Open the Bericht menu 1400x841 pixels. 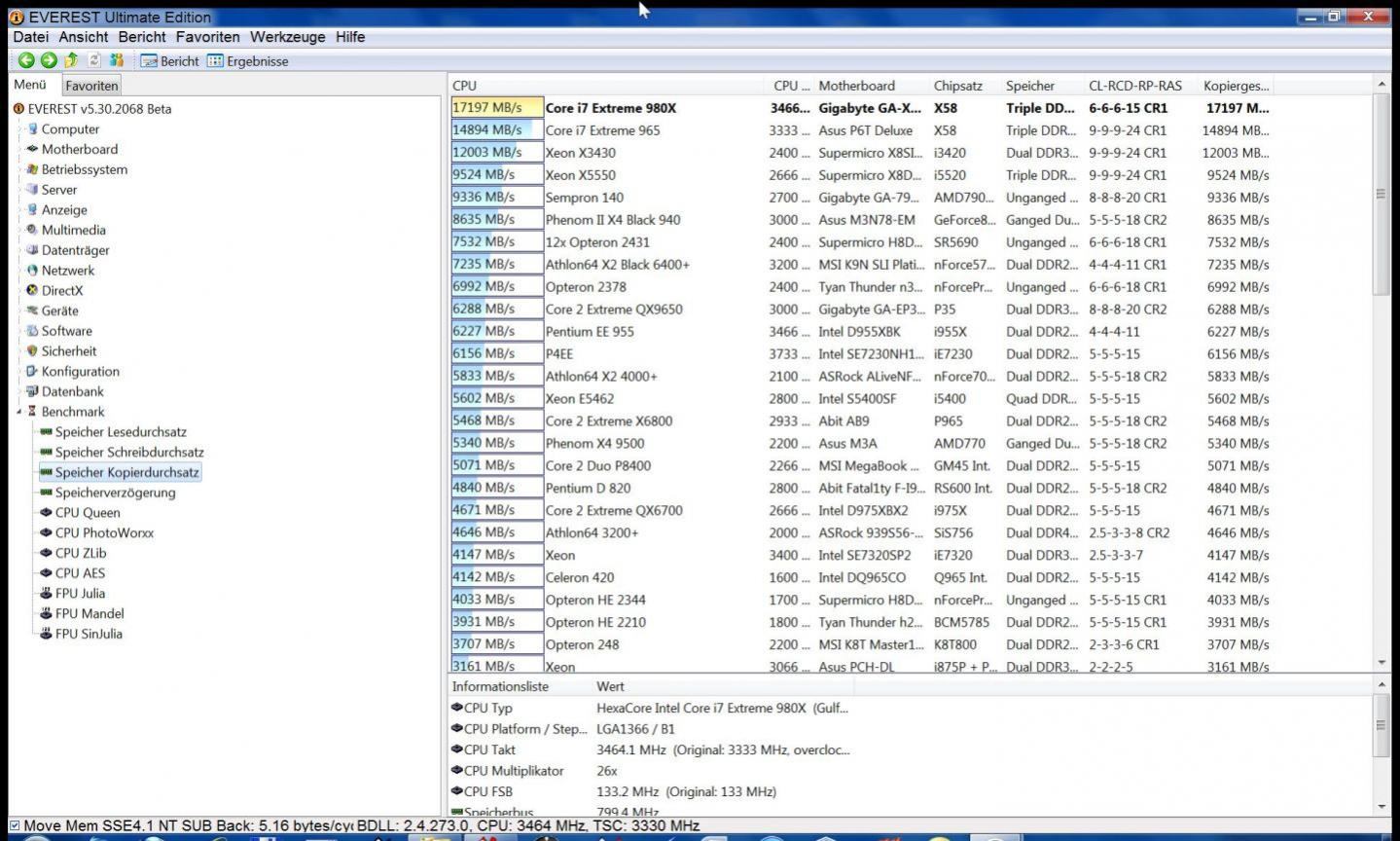tap(142, 37)
